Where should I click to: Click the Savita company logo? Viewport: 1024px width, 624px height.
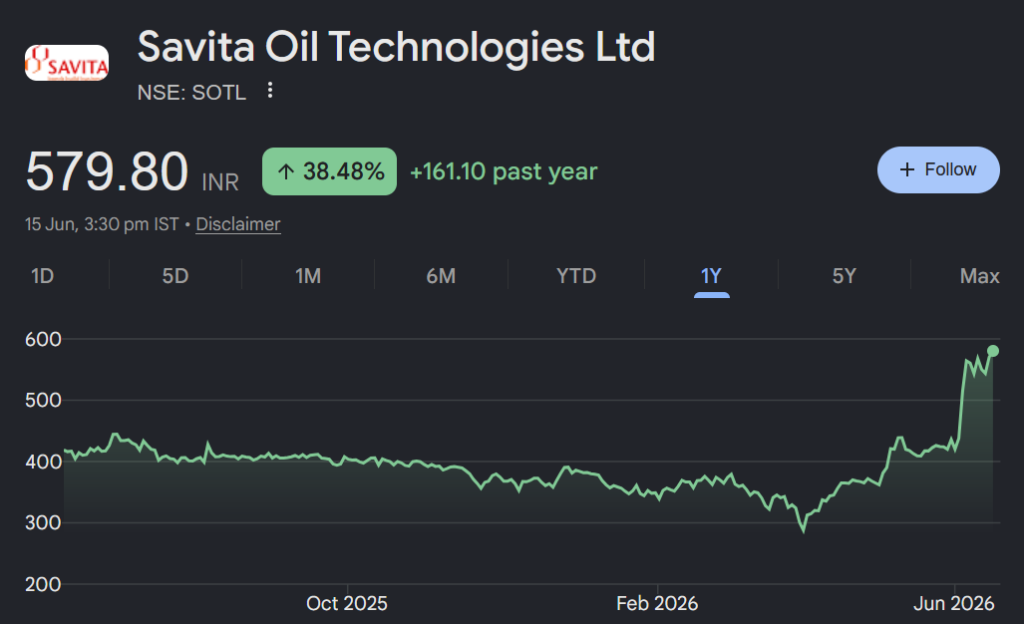67,63
